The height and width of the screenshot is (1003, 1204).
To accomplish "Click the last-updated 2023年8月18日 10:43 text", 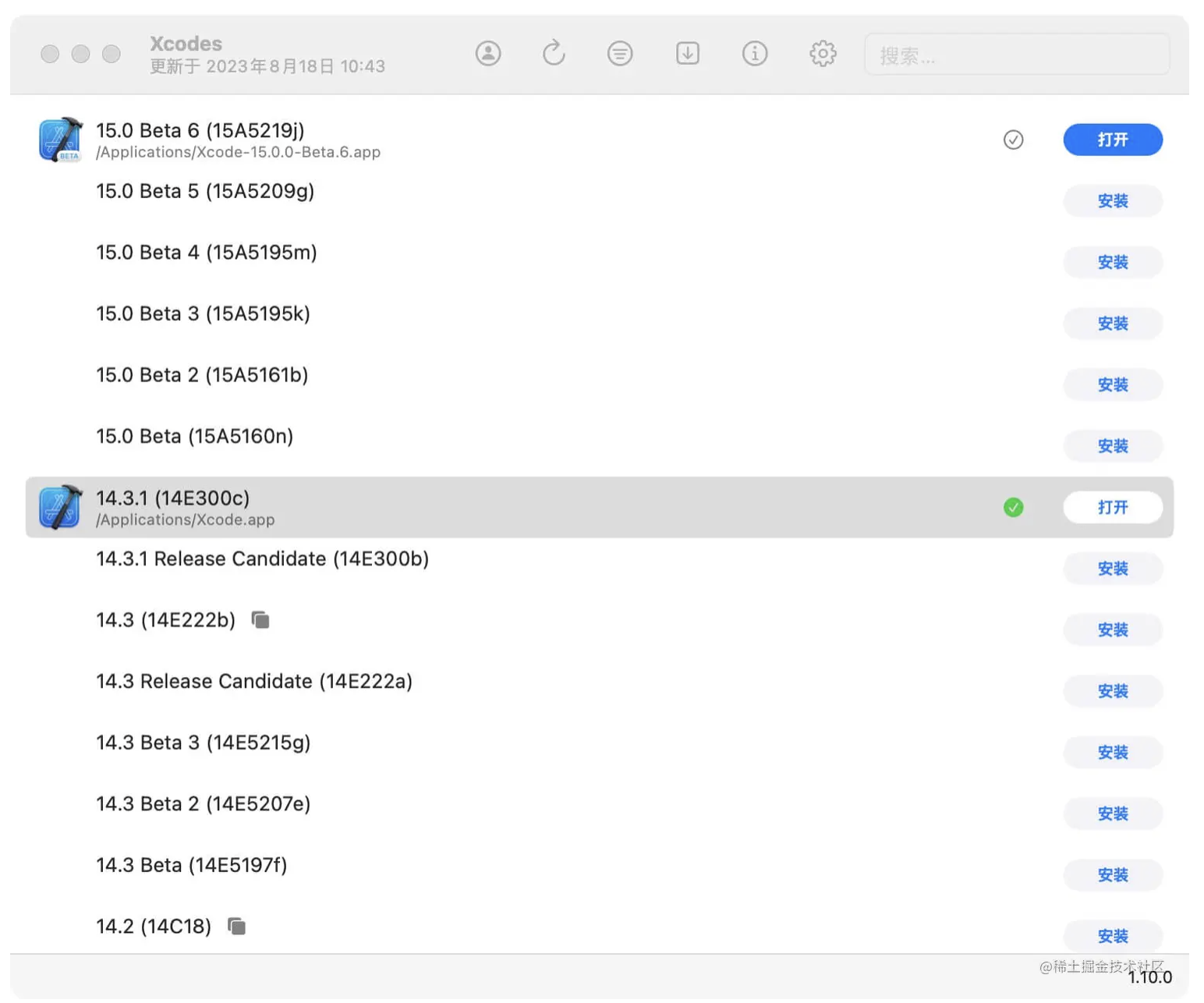I will click(x=267, y=66).
